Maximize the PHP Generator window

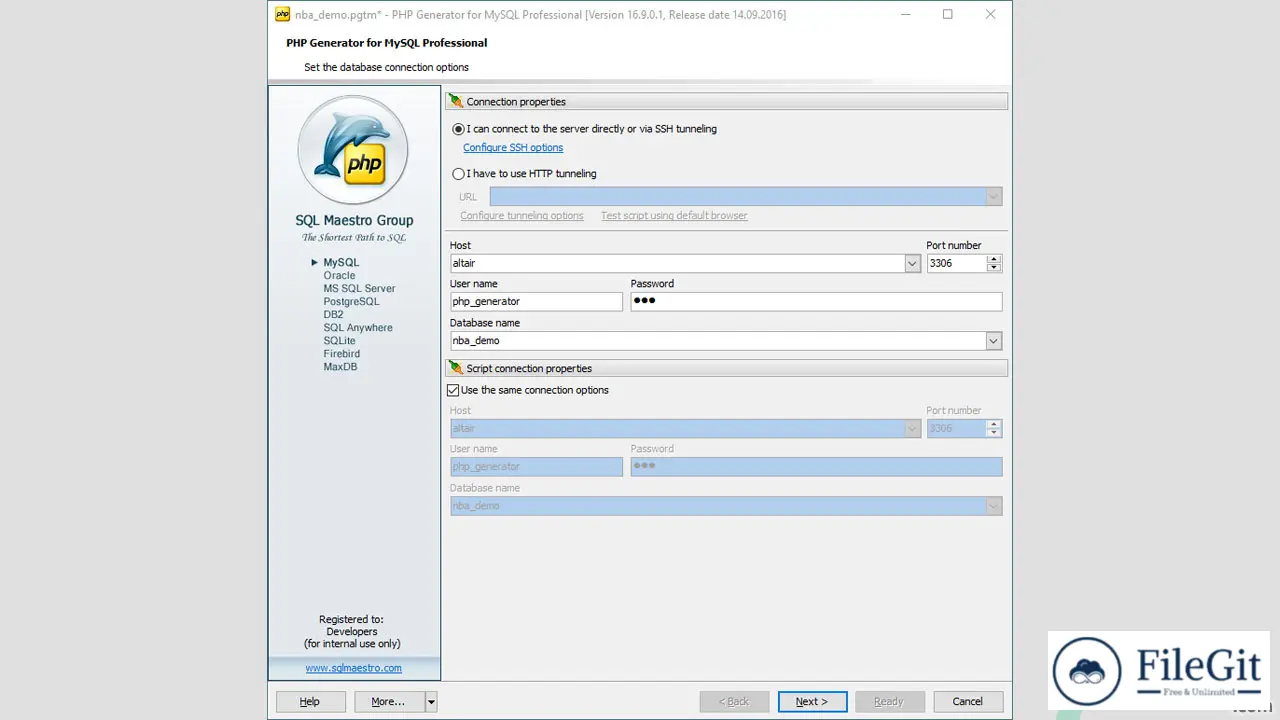click(948, 15)
